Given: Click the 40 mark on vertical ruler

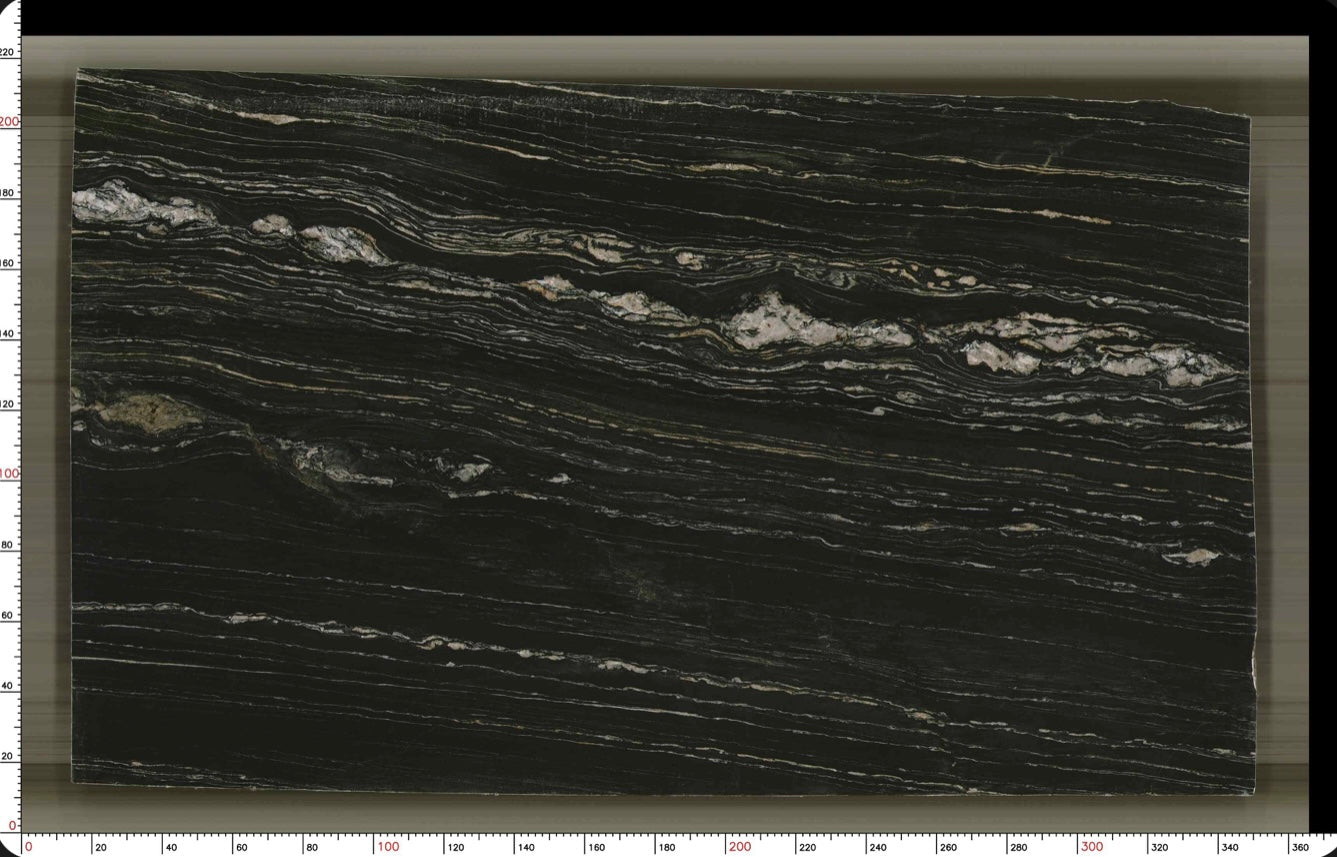Looking at the screenshot, I should (6, 686).
